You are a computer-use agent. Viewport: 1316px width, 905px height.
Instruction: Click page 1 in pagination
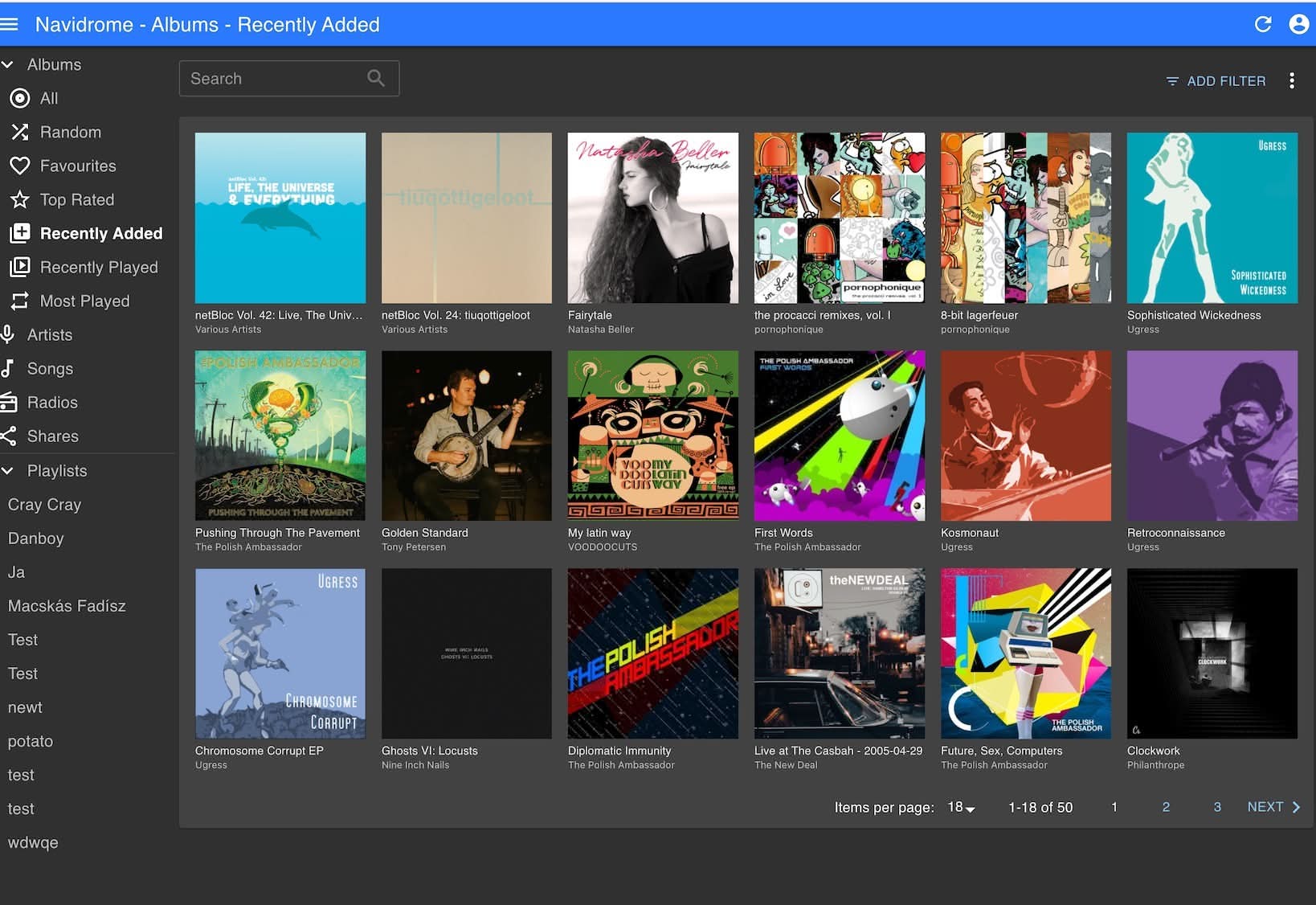coord(1114,807)
